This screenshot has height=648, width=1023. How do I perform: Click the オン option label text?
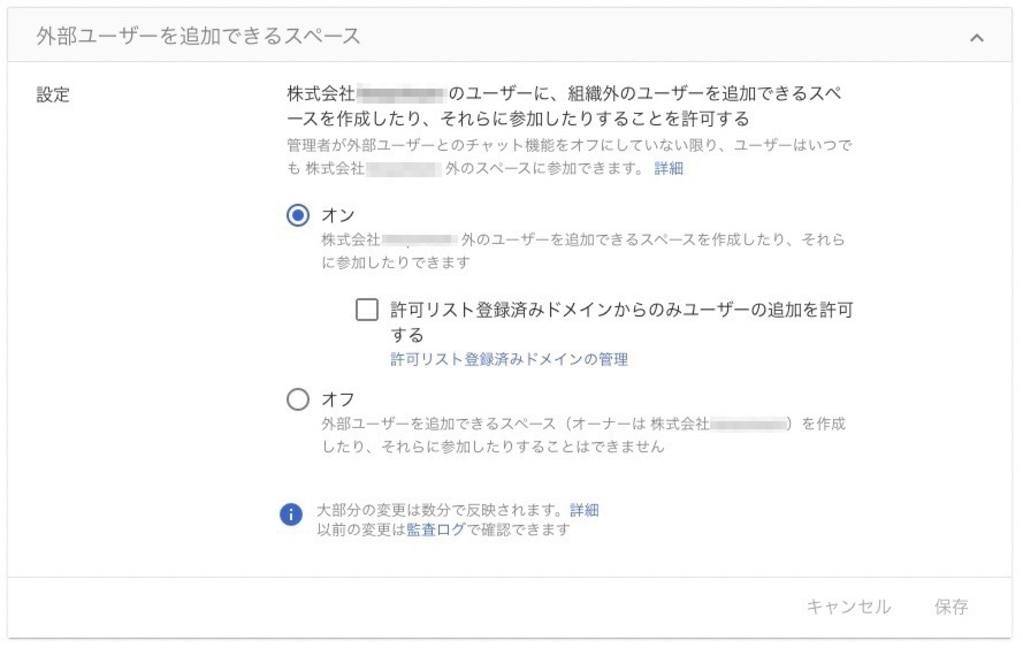338,215
